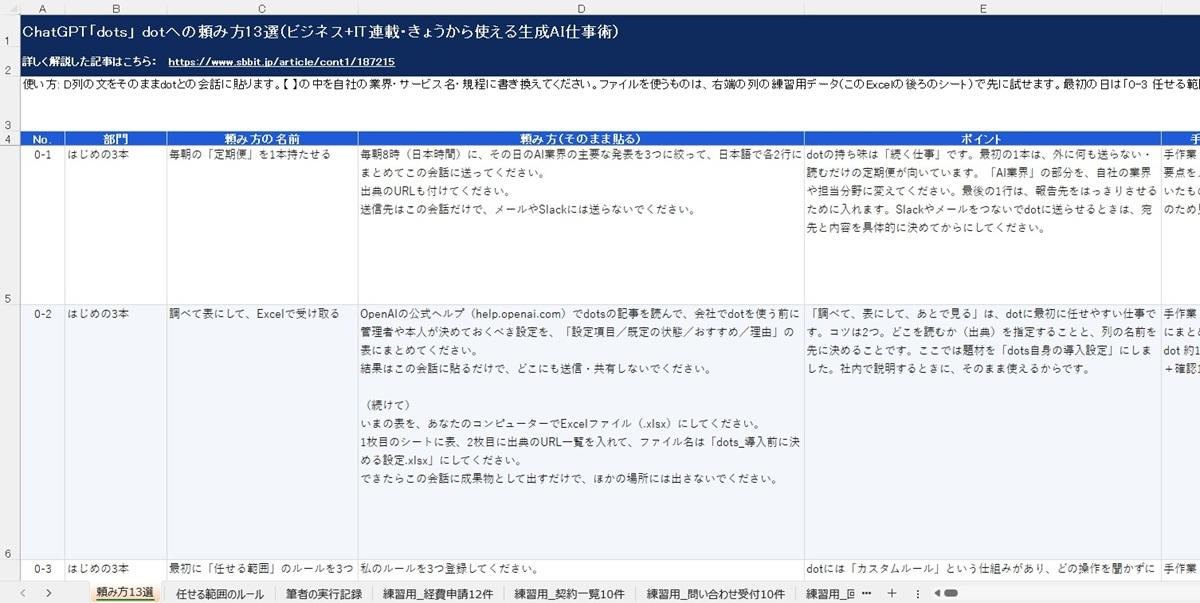Open 練習用_問い合わせ受付10件 sheet tab
The height and width of the screenshot is (603, 1200).
pos(716,593)
